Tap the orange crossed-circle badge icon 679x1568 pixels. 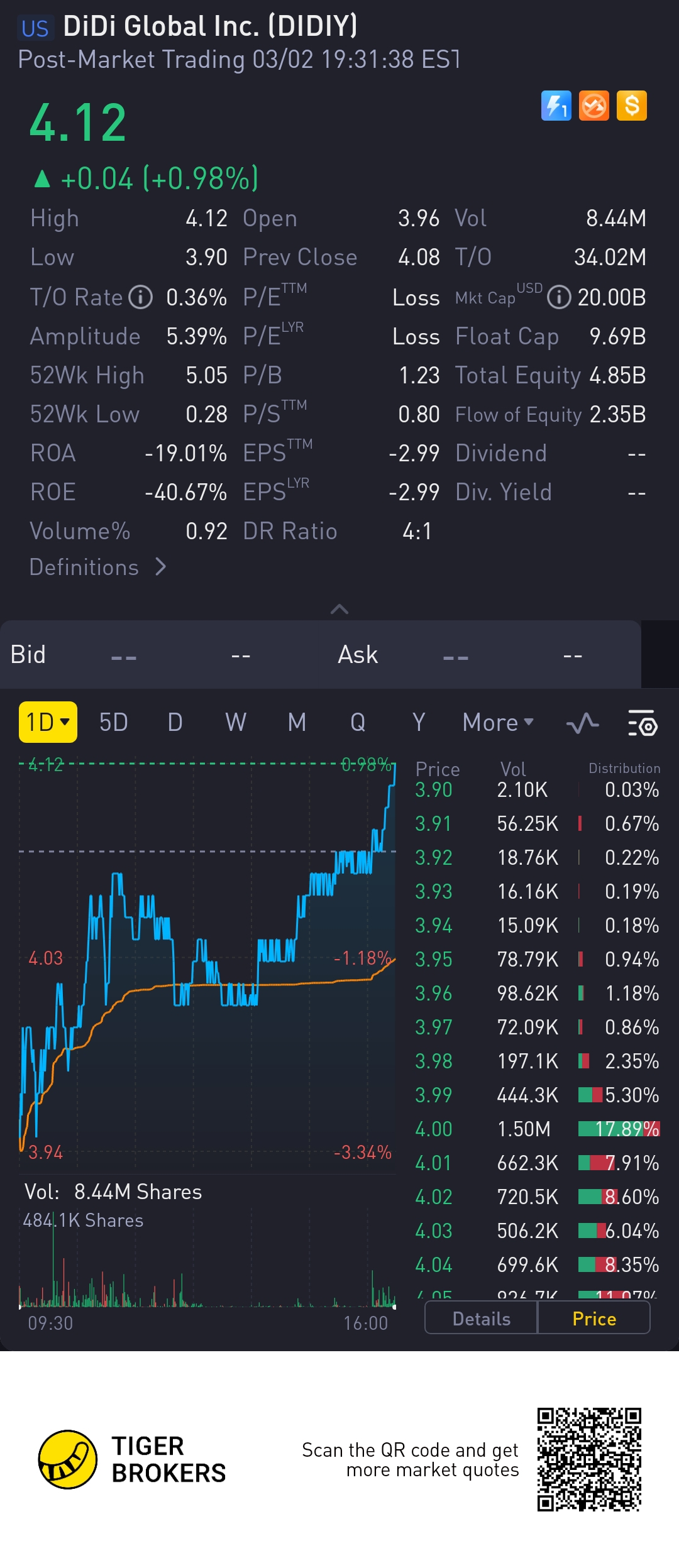click(593, 106)
